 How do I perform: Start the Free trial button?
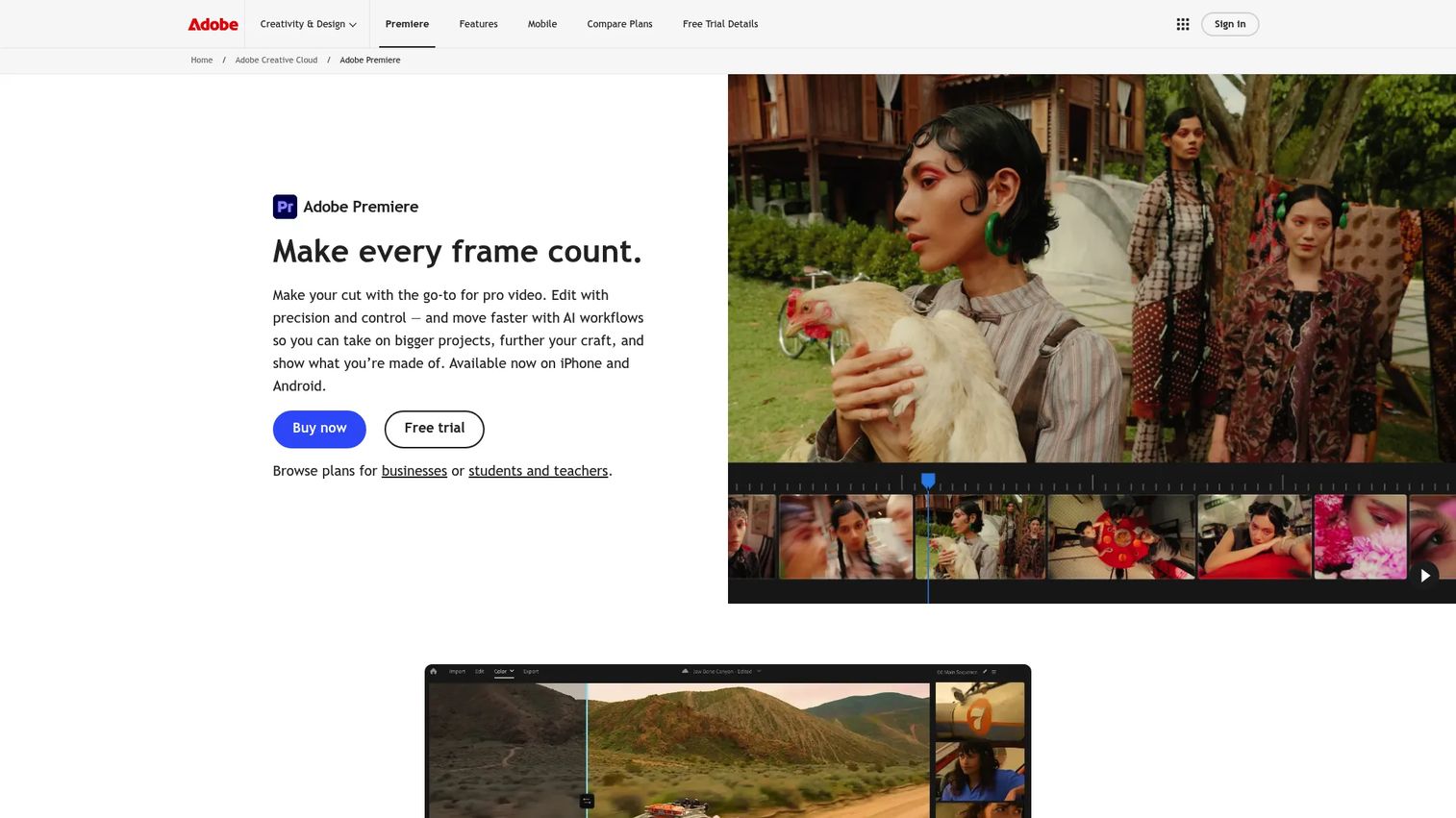(435, 429)
